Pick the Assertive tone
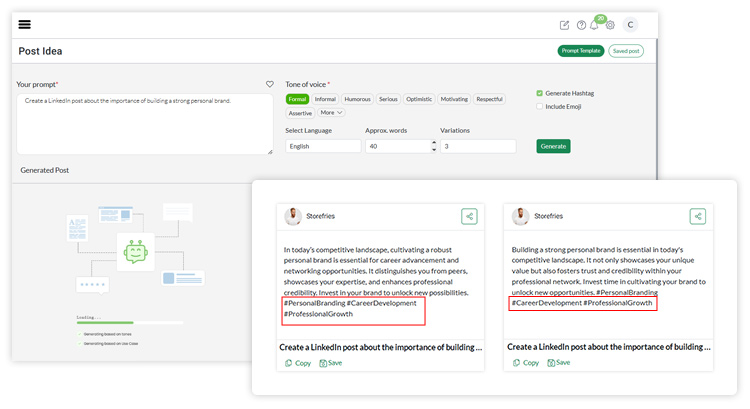This screenshot has width=750, height=409. click(x=300, y=113)
